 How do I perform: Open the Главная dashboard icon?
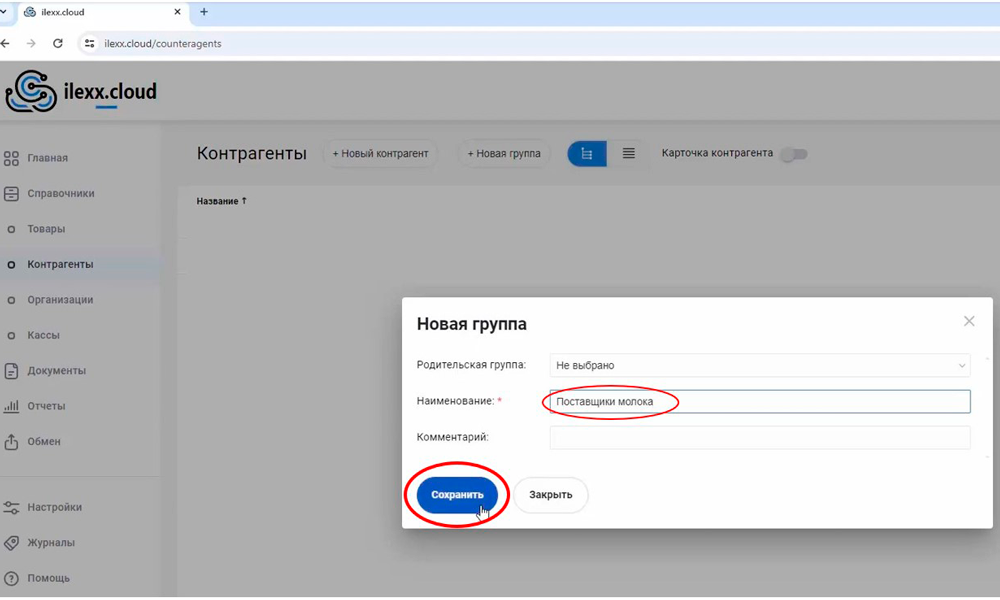(12, 158)
